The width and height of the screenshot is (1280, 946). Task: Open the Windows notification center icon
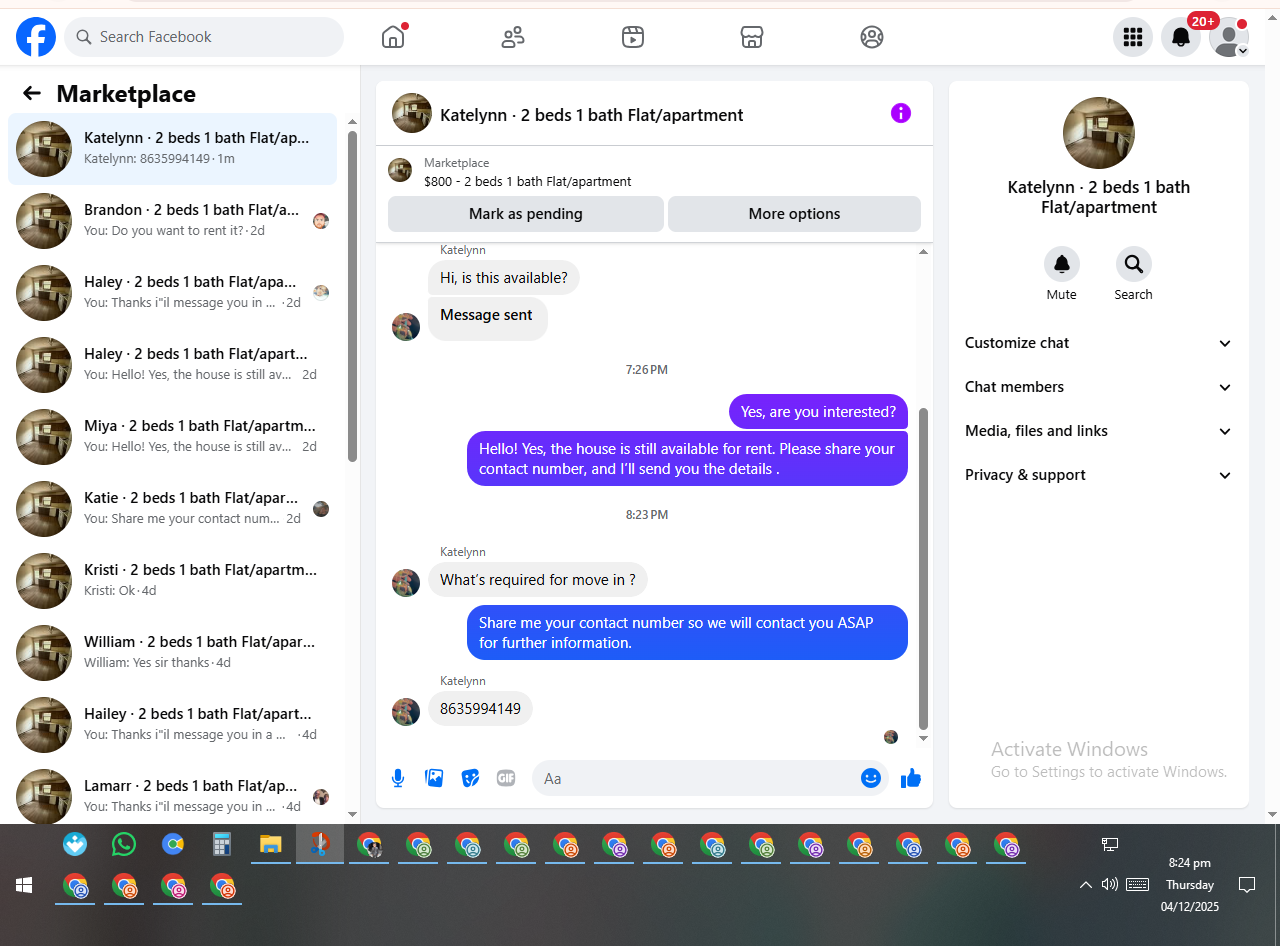1247,884
